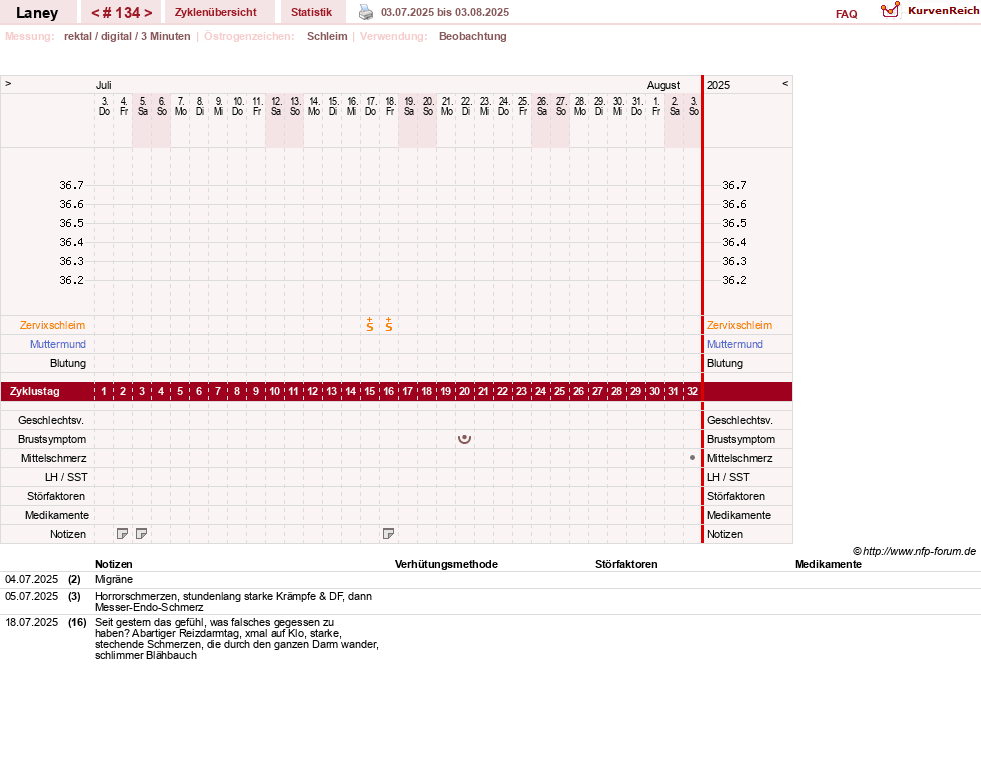
Task: Click the 'Beobachtung' Verwendung value
Action: 472,36
